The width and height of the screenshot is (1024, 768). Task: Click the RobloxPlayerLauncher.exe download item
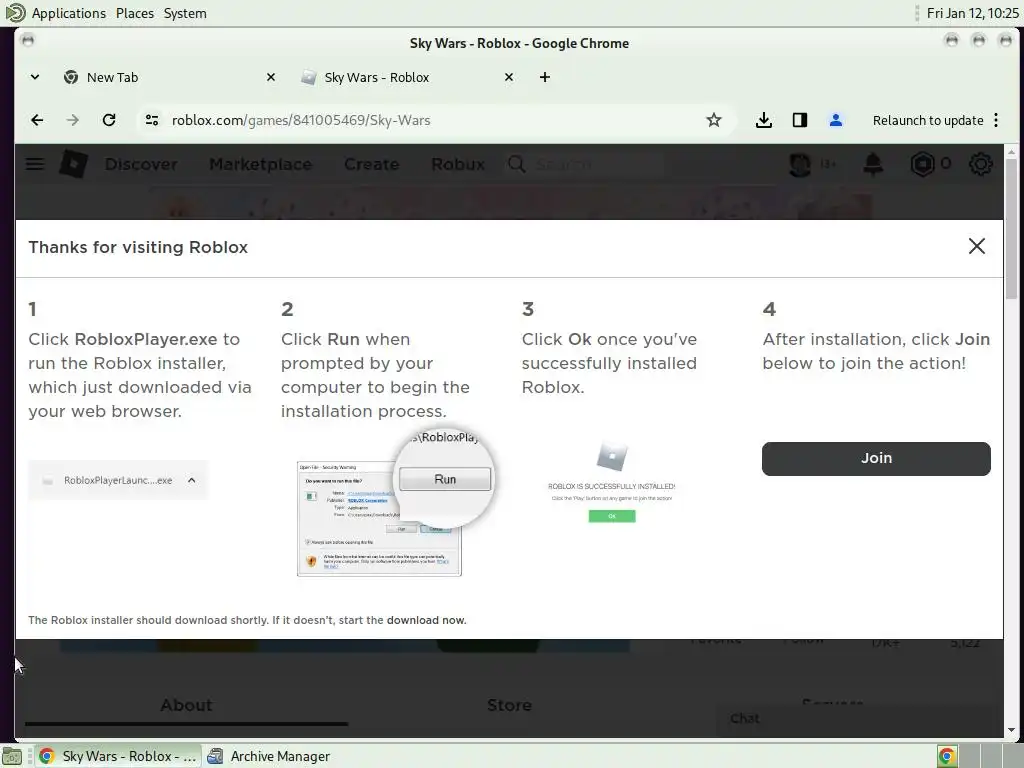[118, 480]
